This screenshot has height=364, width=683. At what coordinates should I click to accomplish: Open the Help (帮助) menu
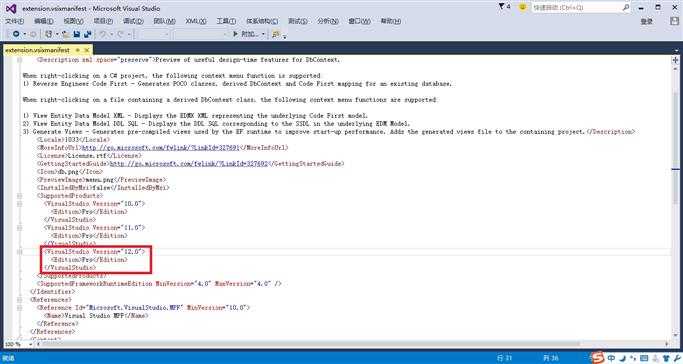(x=391, y=21)
